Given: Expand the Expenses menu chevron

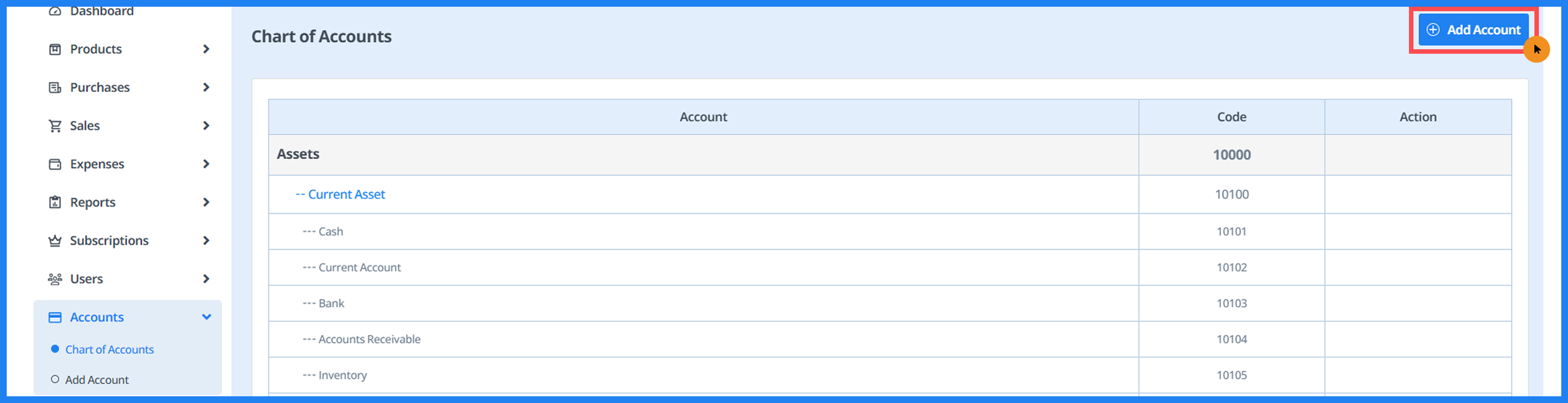Looking at the screenshot, I should pyautogui.click(x=206, y=165).
